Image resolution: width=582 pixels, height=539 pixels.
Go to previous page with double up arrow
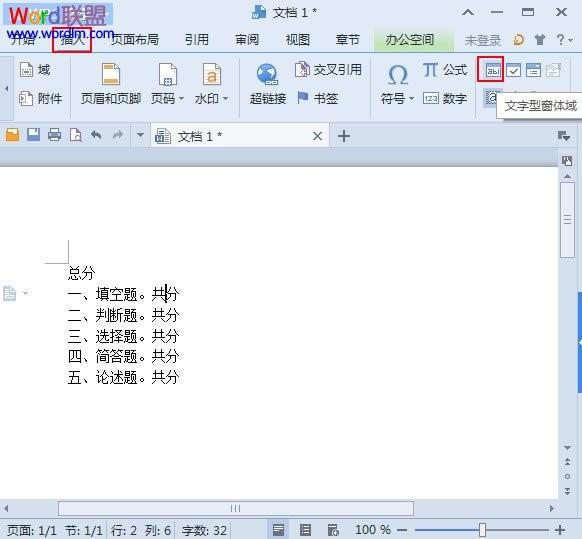click(568, 462)
